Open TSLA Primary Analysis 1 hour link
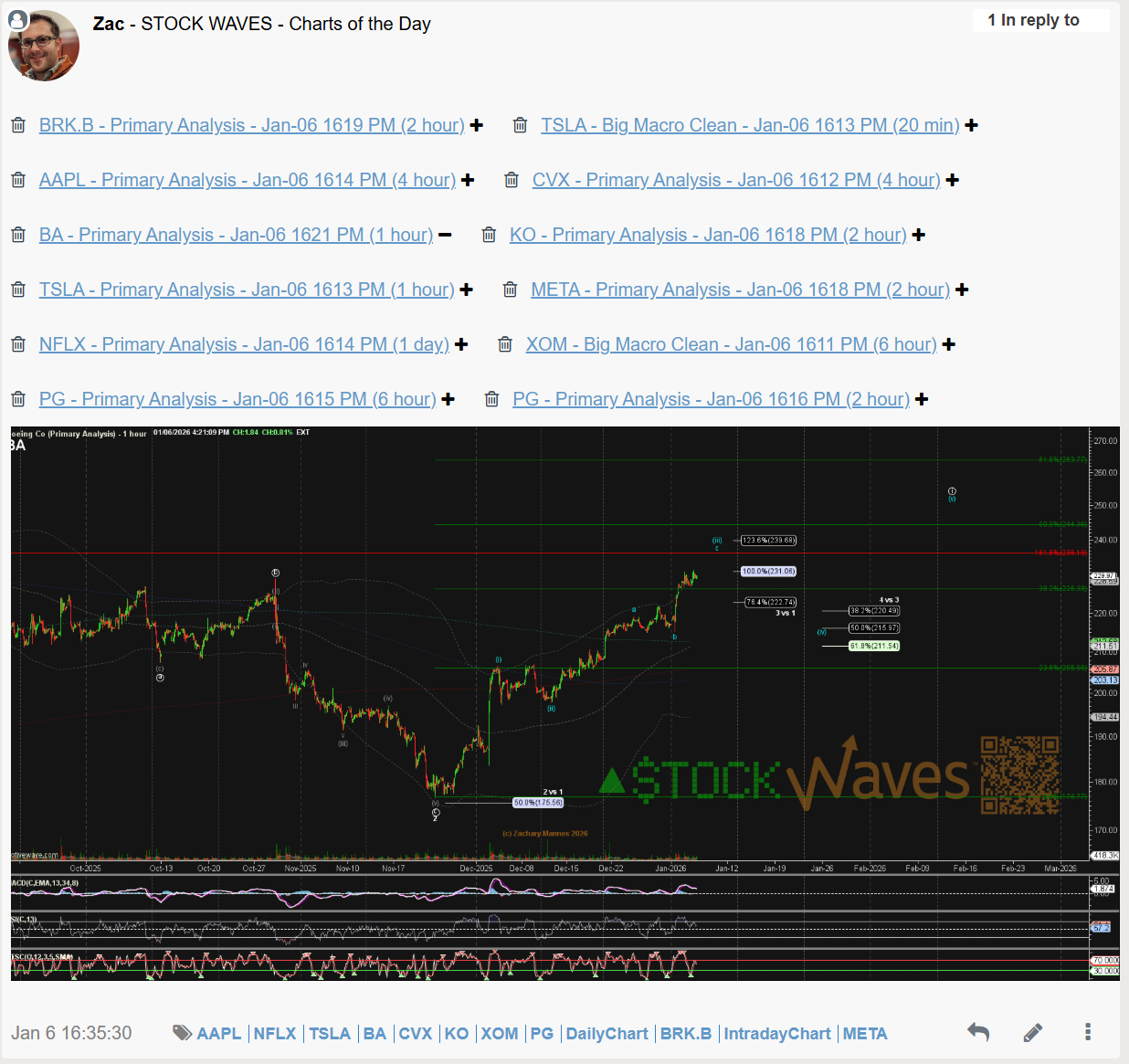1129x1064 pixels. tap(246, 290)
